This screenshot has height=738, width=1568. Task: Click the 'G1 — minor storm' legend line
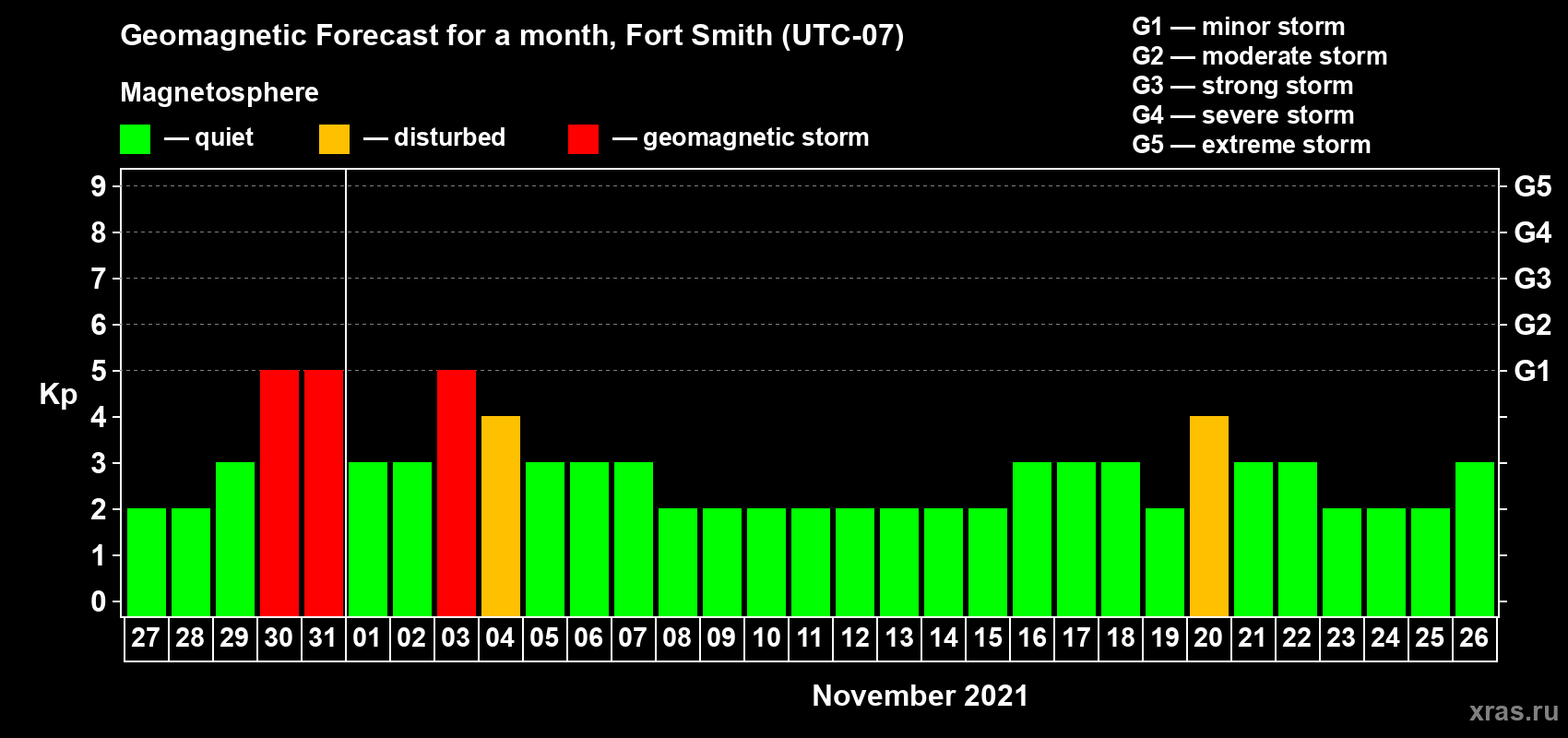pos(1239,27)
